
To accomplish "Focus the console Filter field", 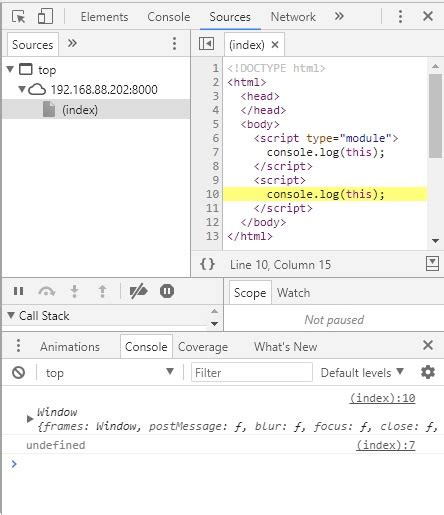I will 252,372.
